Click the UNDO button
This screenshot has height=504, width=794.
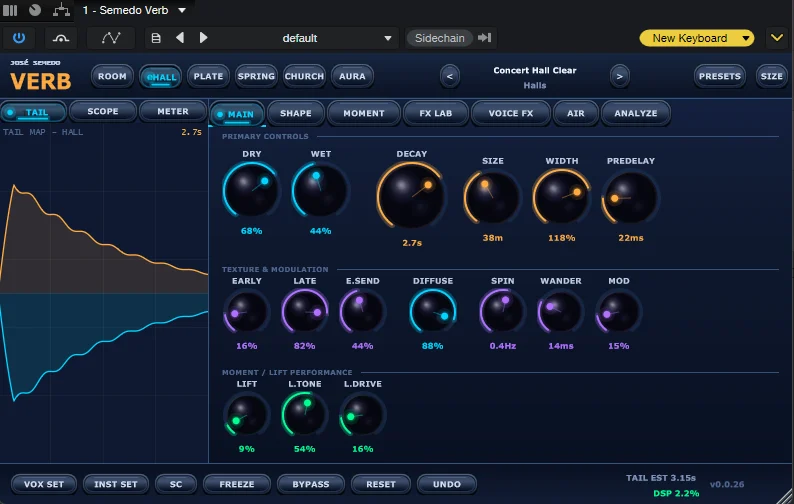pyautogui.click(x=447, y=484)
